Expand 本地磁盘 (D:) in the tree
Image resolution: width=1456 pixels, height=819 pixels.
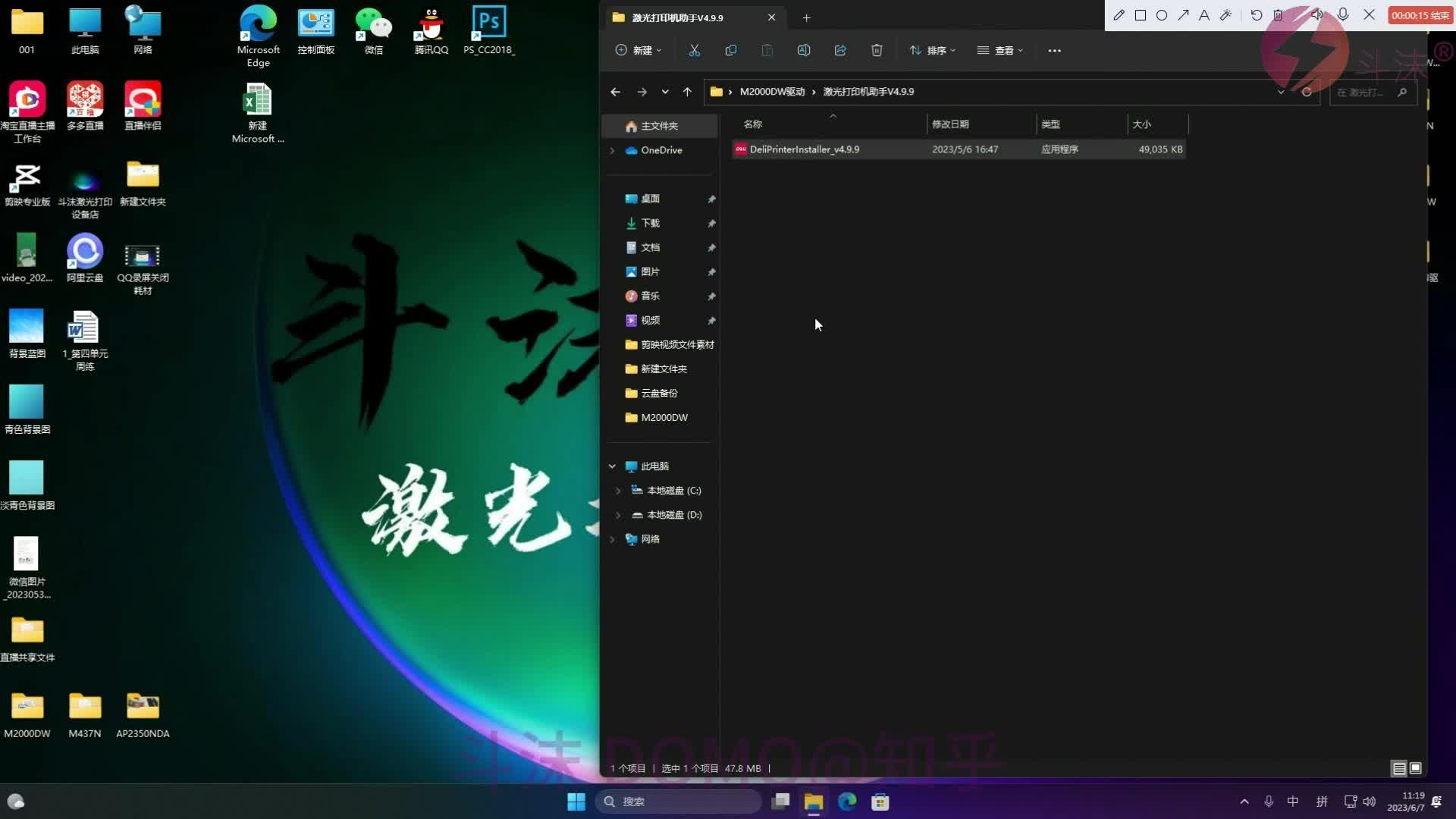[x=618, y=515]
